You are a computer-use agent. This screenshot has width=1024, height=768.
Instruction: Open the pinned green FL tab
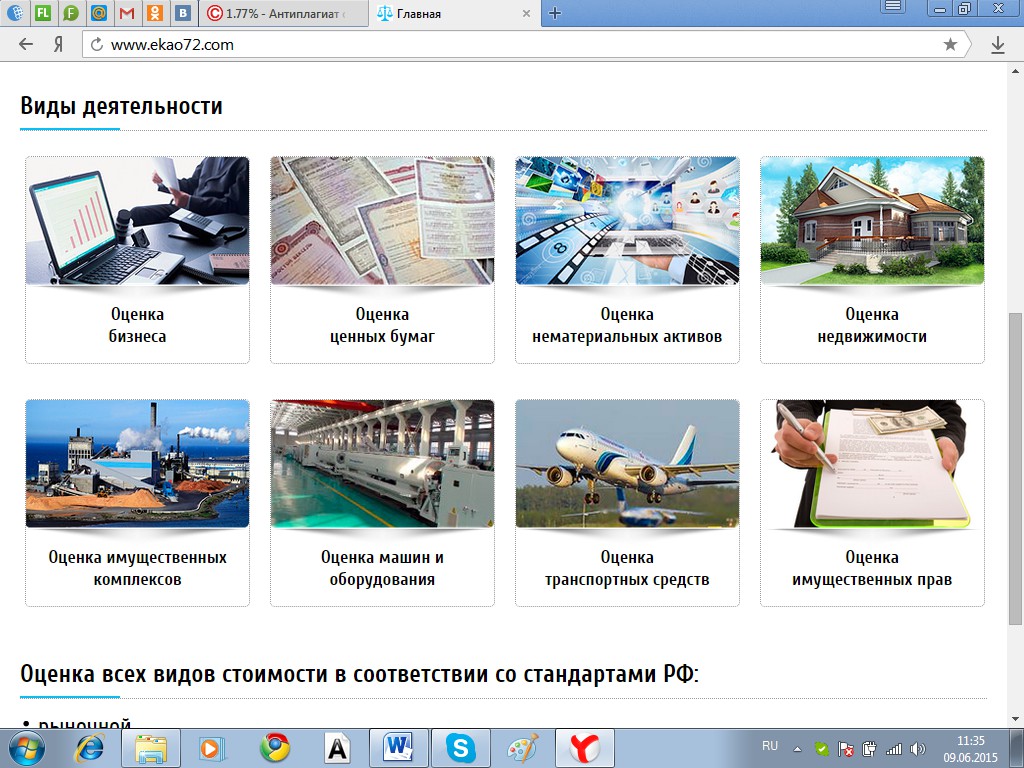[42, 12]
